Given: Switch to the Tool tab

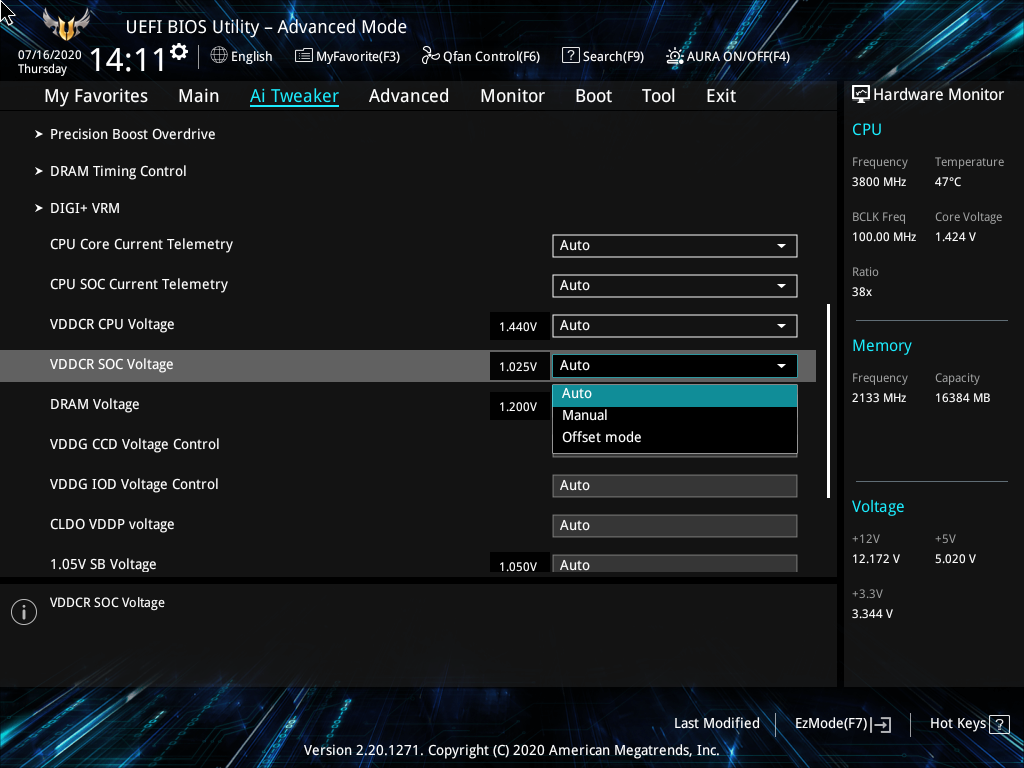Looking at the screenshot, I should [658, 96].
